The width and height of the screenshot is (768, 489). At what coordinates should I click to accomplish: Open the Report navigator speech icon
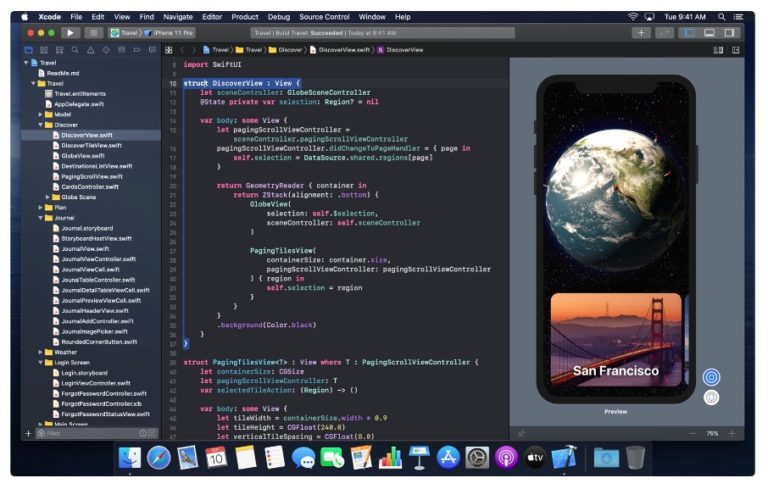point(152,50)
